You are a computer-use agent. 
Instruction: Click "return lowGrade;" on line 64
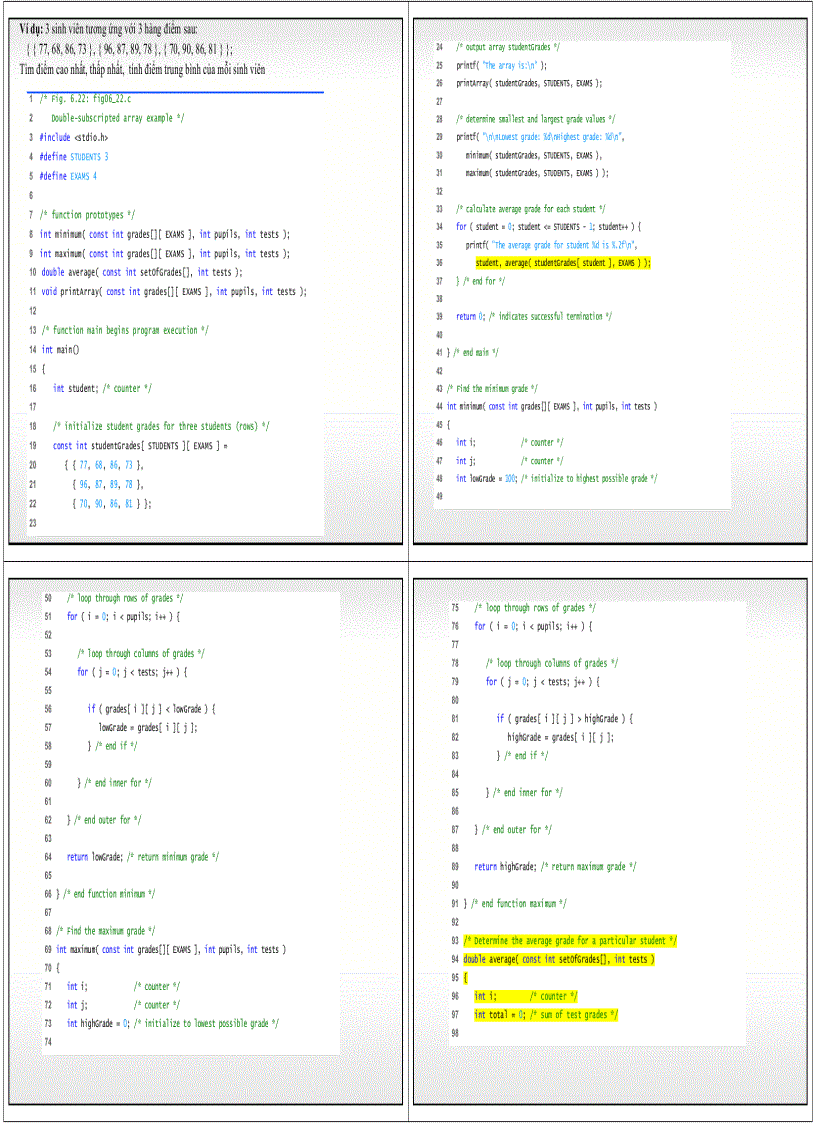click(94, 857)
